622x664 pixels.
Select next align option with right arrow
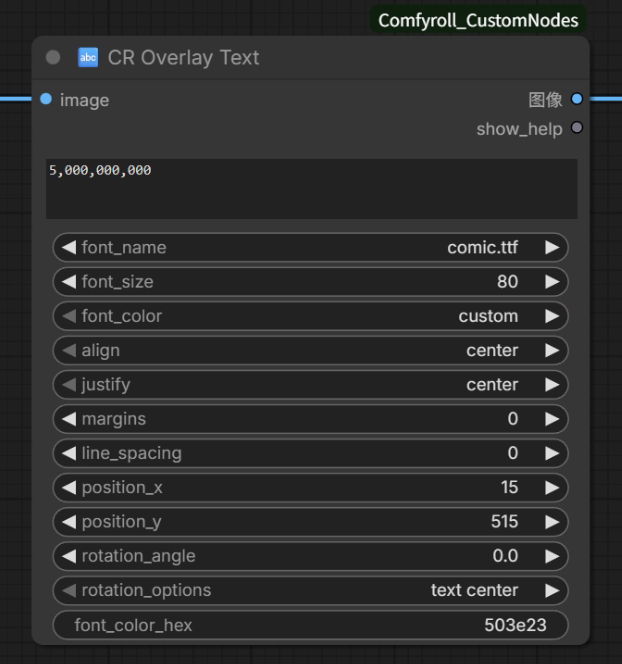pyautogui.click(x=552, y=350)
